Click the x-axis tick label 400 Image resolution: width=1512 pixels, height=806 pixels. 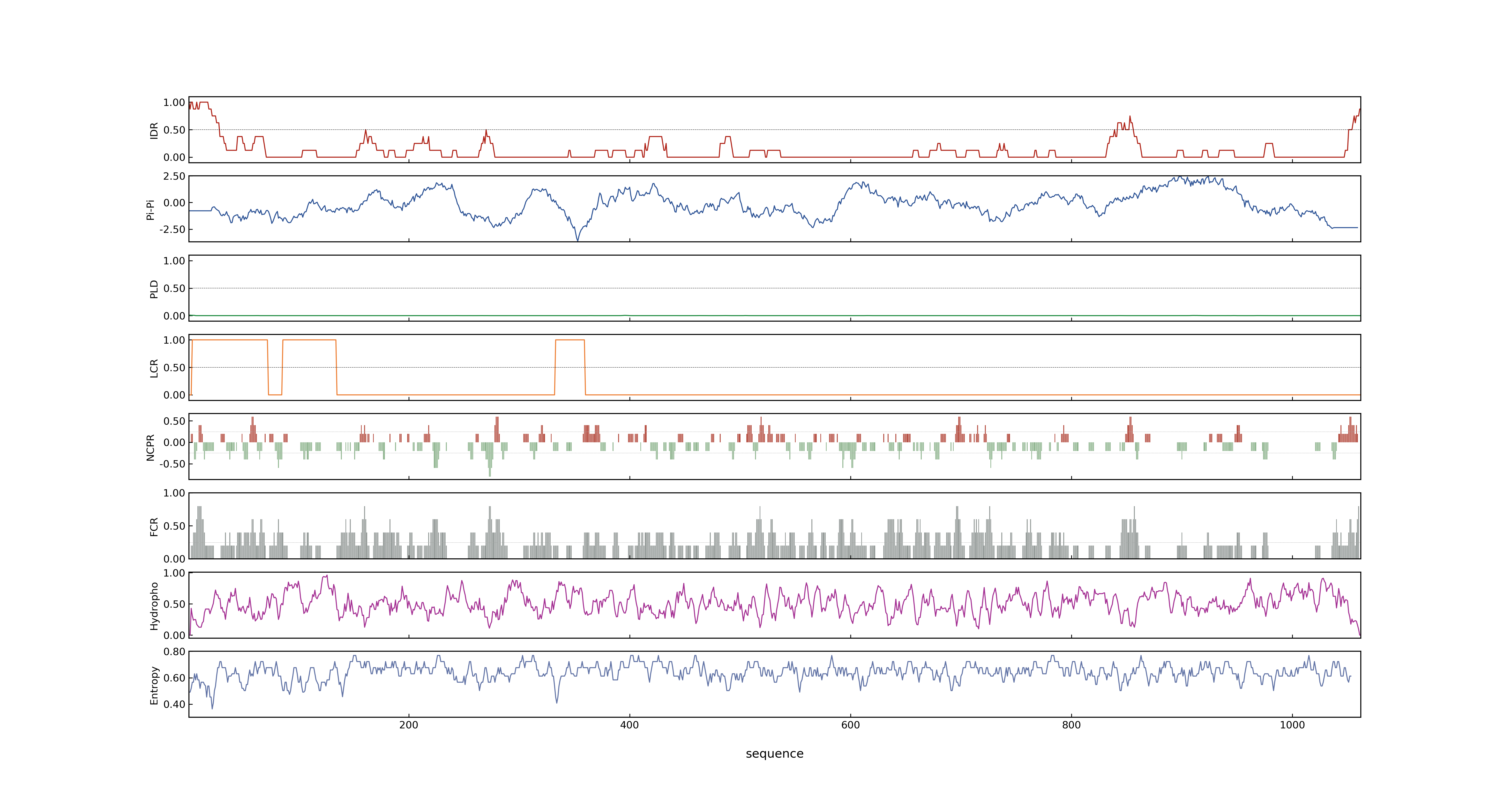click(629, 725)
